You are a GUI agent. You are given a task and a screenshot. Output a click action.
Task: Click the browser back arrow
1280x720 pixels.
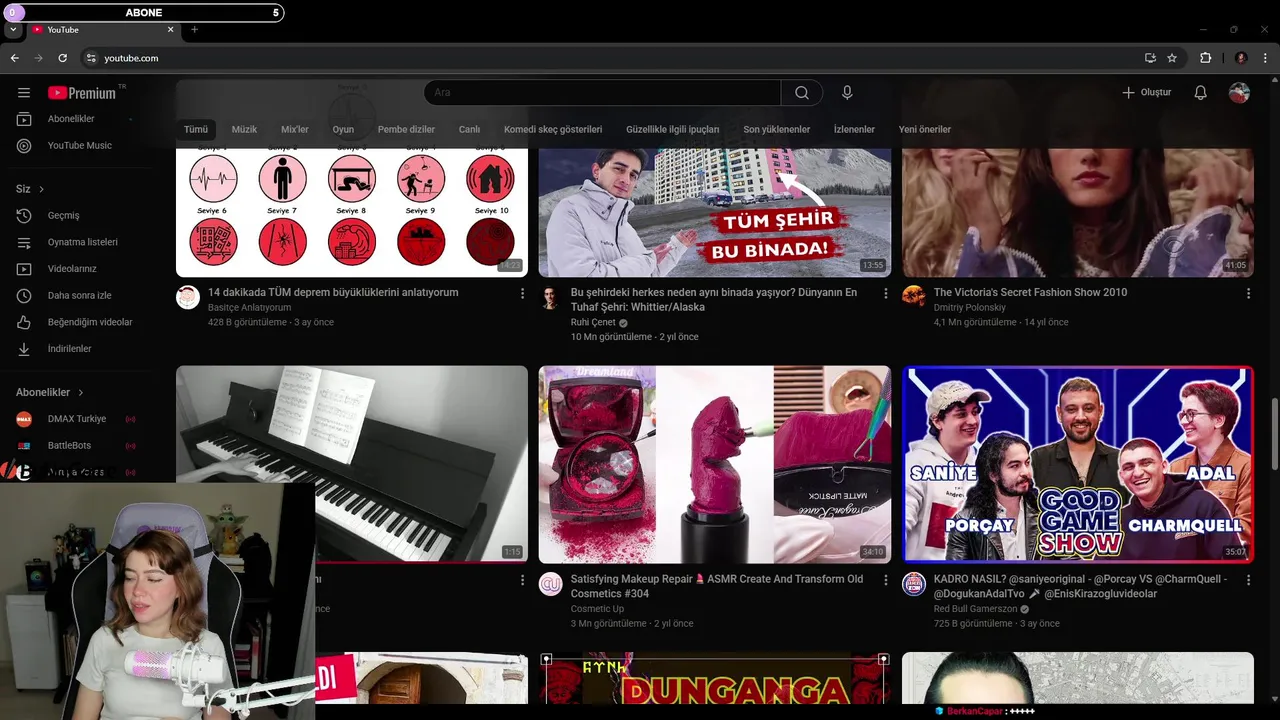pyautogui.click(x=15, y=58)
